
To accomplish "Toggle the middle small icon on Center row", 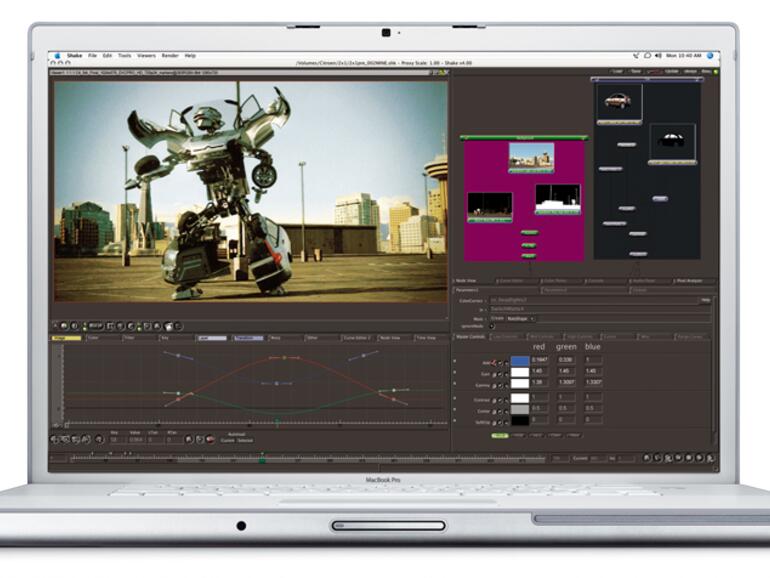I will (x=500, y=412).
